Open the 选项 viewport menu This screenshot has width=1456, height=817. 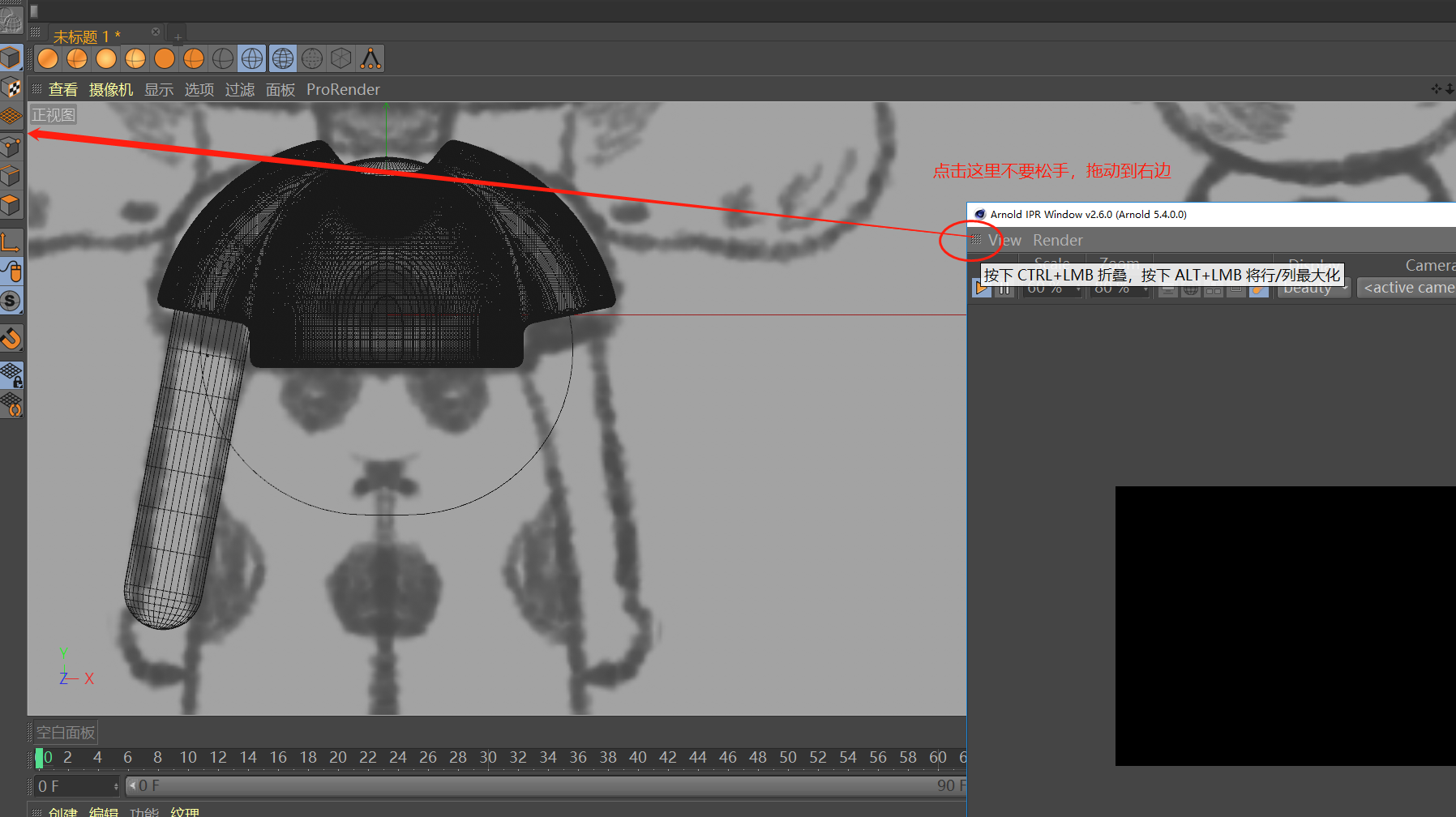pyautogui.click(x=199, y=89)
